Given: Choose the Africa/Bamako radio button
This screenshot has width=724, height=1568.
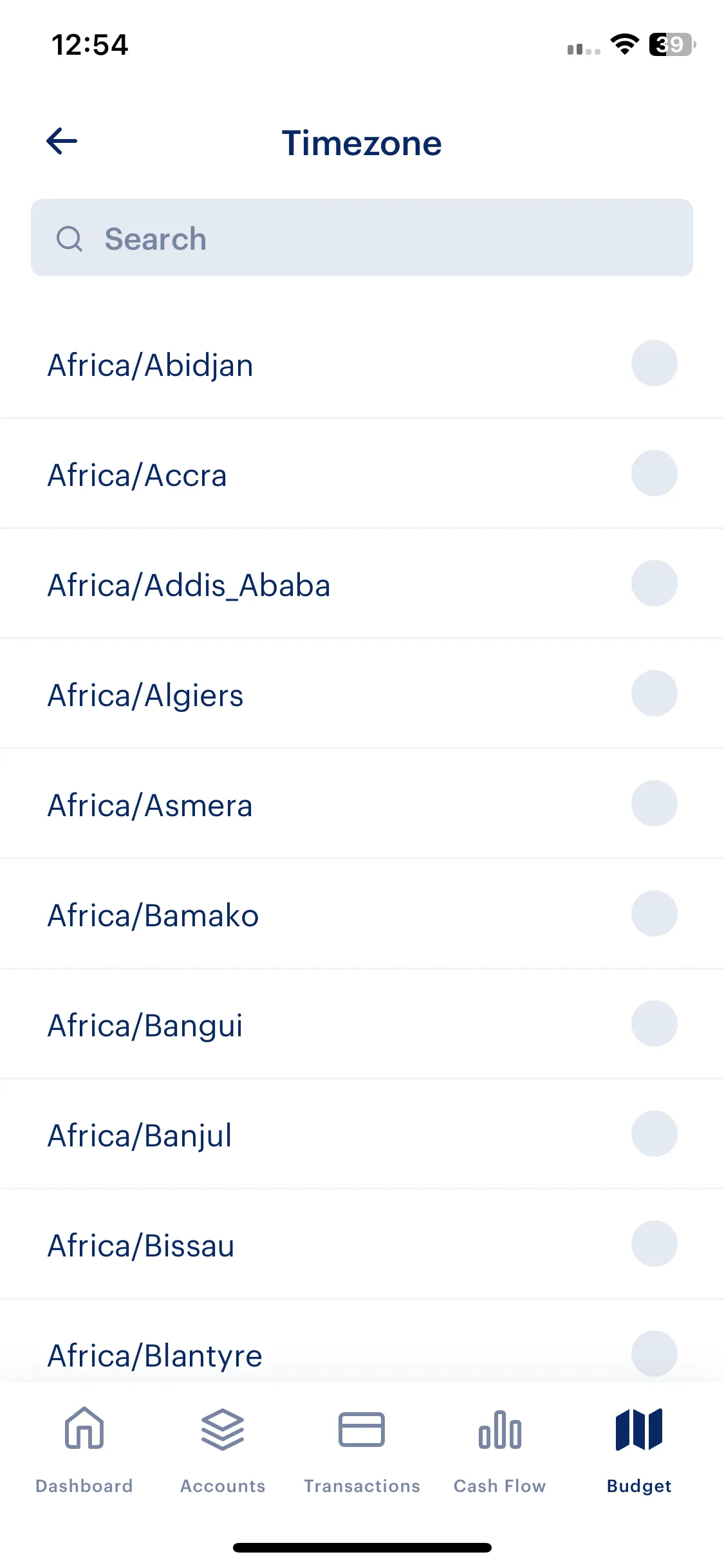Looking at the screenshot, I should 654,913.
